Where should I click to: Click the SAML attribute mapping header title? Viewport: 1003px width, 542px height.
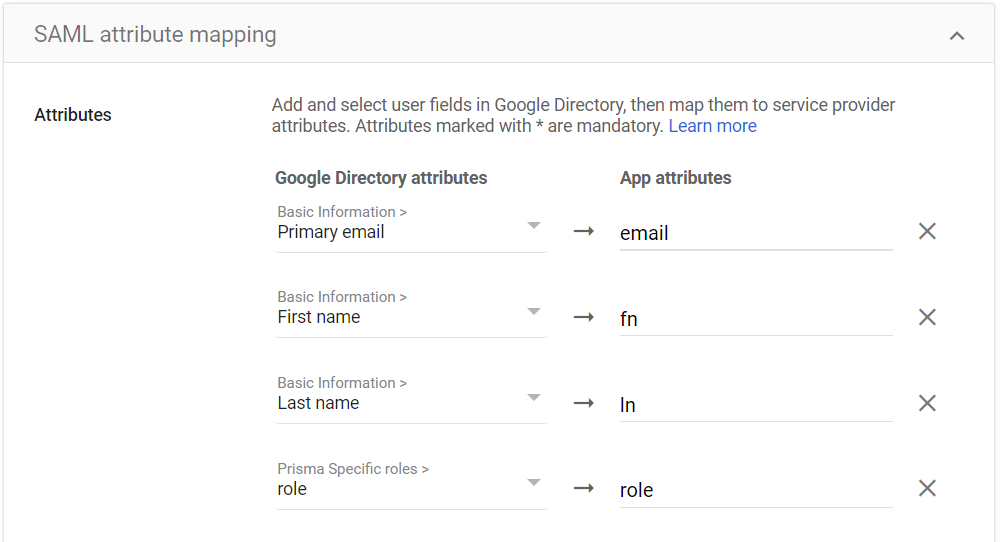(x=155, y=35)
